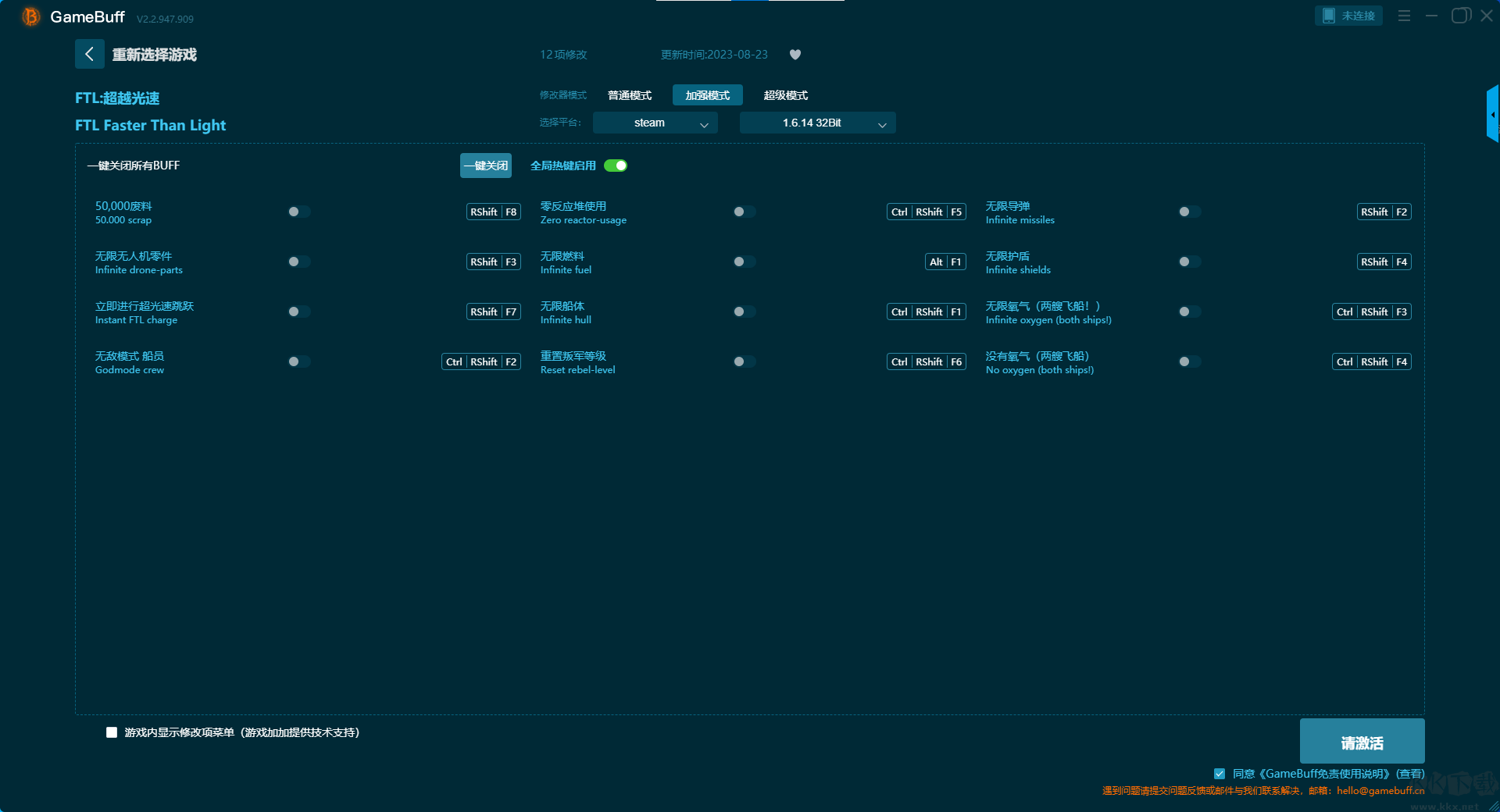This screenshot has width=1500, height=812.
Task: Click the 请激活 activate button
Action: (x=1362, y=741)
